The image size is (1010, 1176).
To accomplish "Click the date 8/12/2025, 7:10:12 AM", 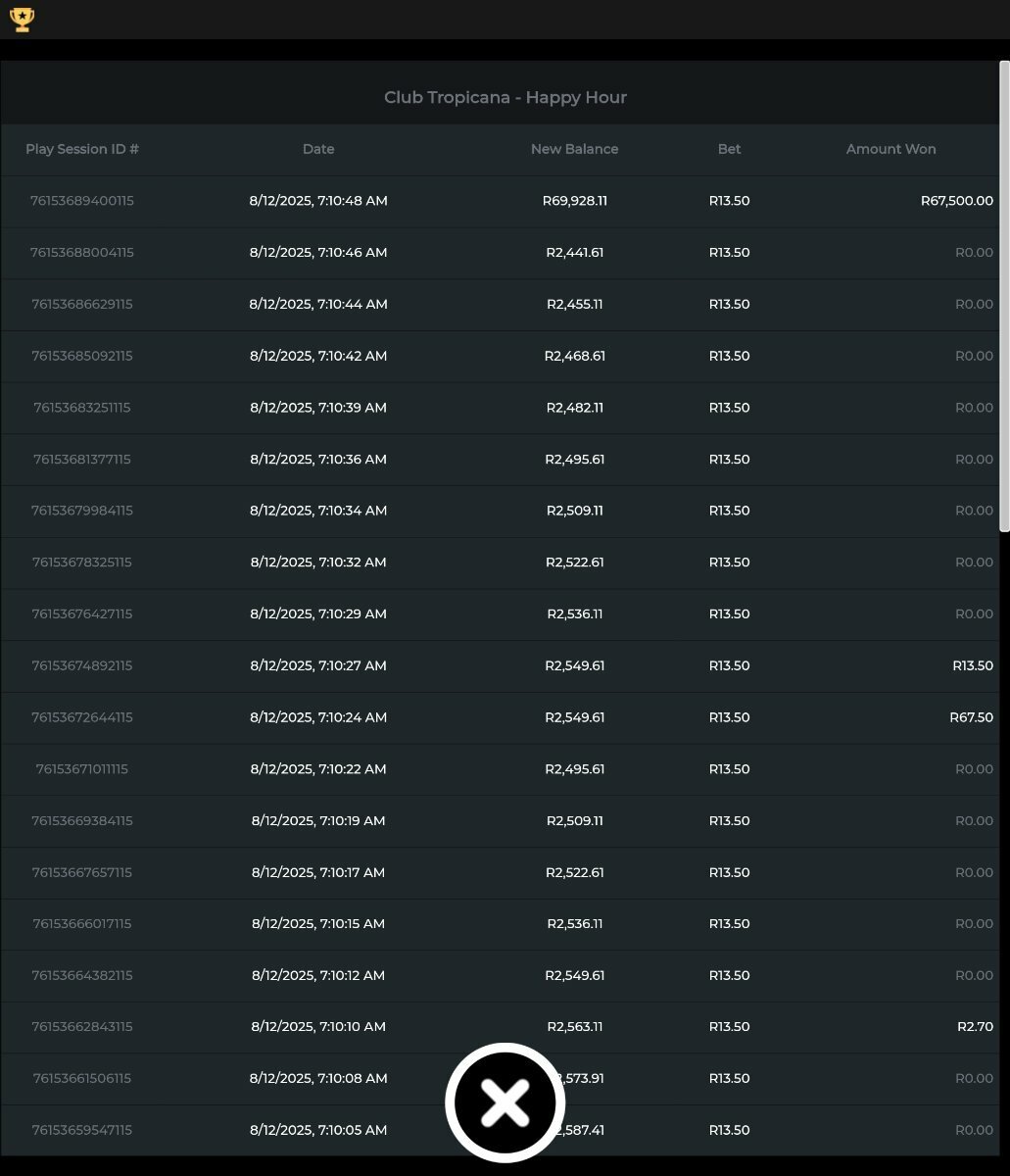I will tap(318, 976).
